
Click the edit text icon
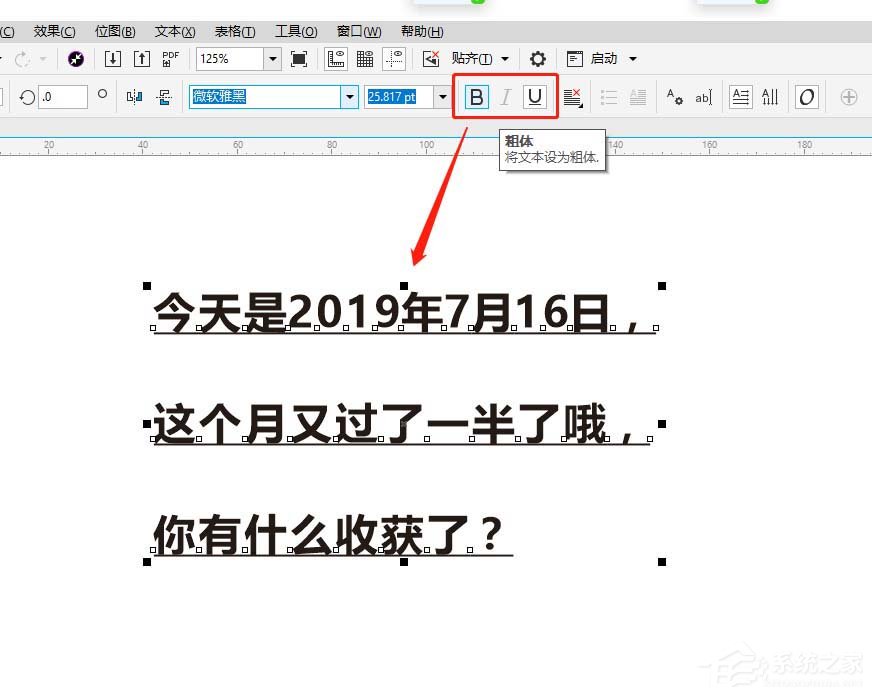(x=703, y=97)
